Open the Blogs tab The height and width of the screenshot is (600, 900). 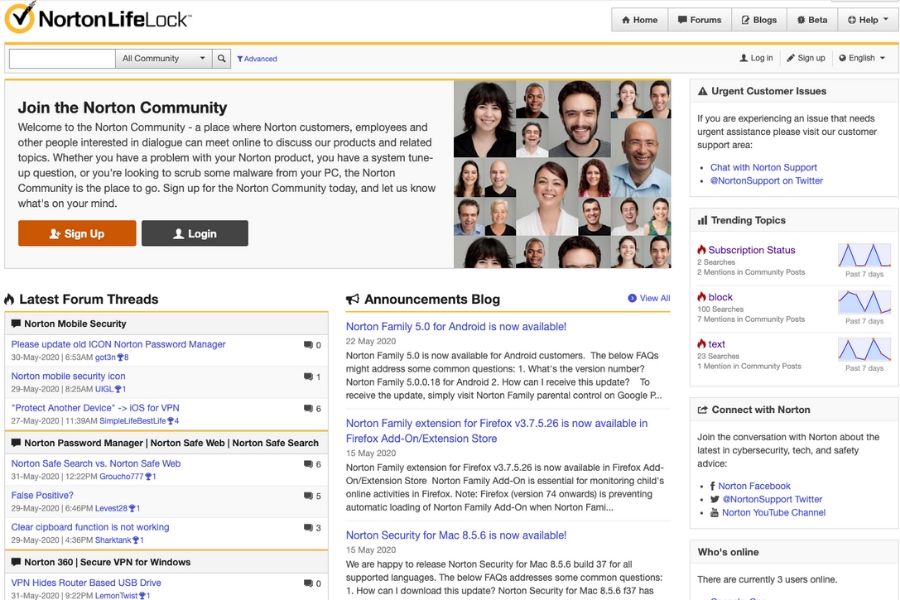[x=759, y=20]
